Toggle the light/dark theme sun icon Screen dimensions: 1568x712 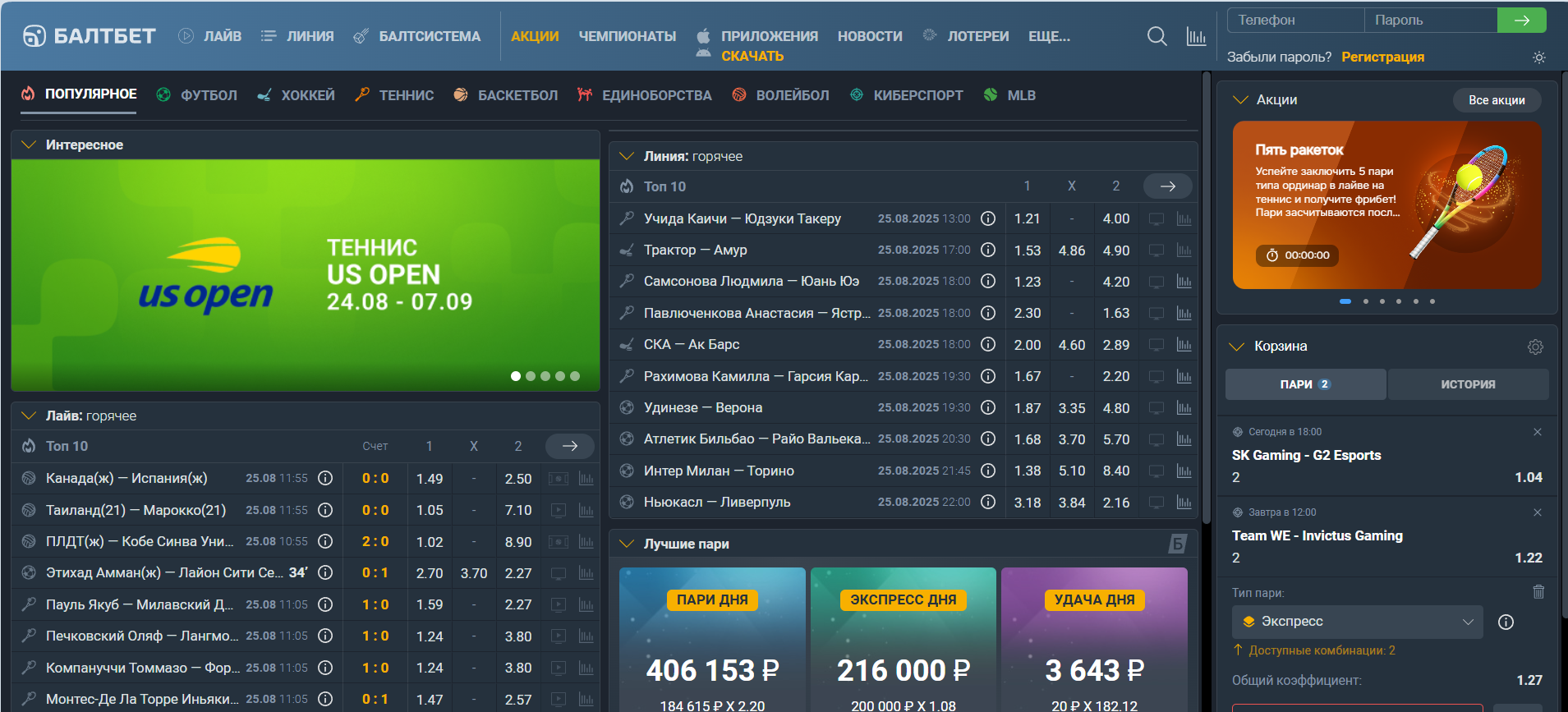(1538, 57)
